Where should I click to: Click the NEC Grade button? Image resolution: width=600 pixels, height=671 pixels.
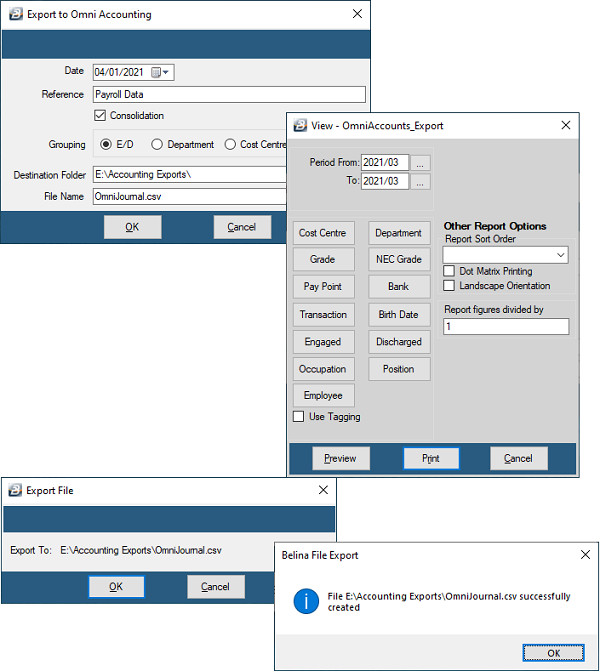click(399, 259)
